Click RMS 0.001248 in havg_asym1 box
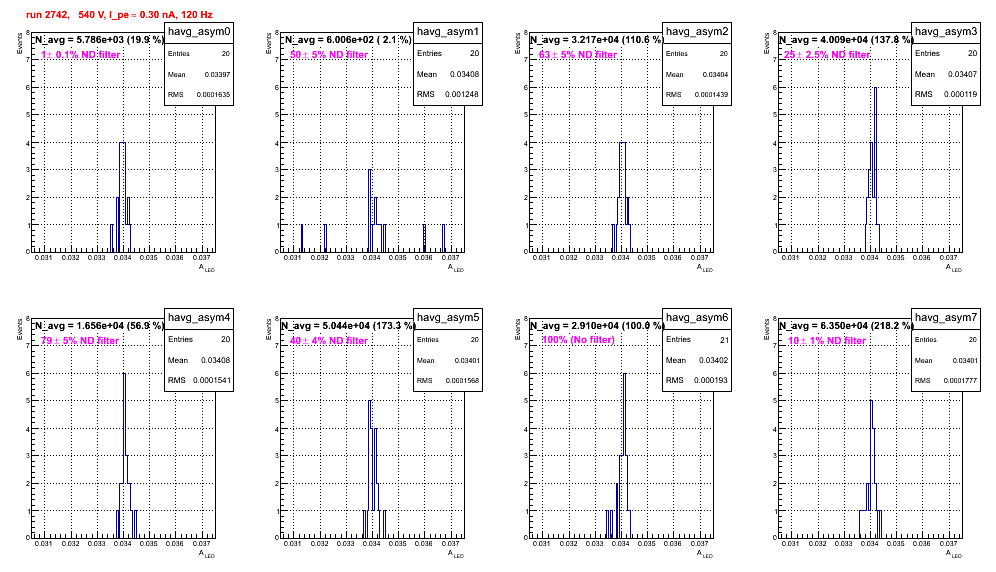 pos(448,94)
